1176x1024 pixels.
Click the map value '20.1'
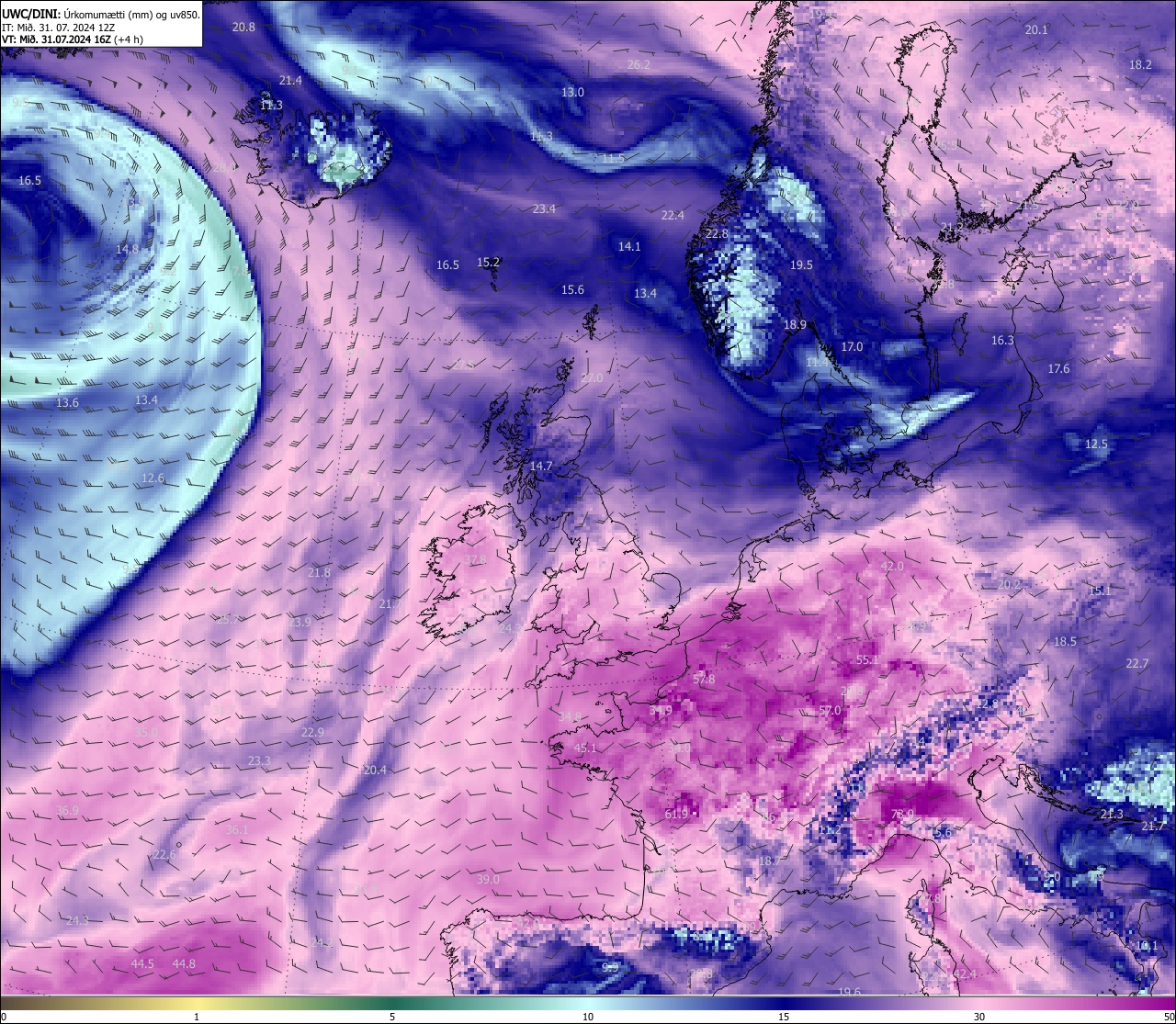(1036, 30)
